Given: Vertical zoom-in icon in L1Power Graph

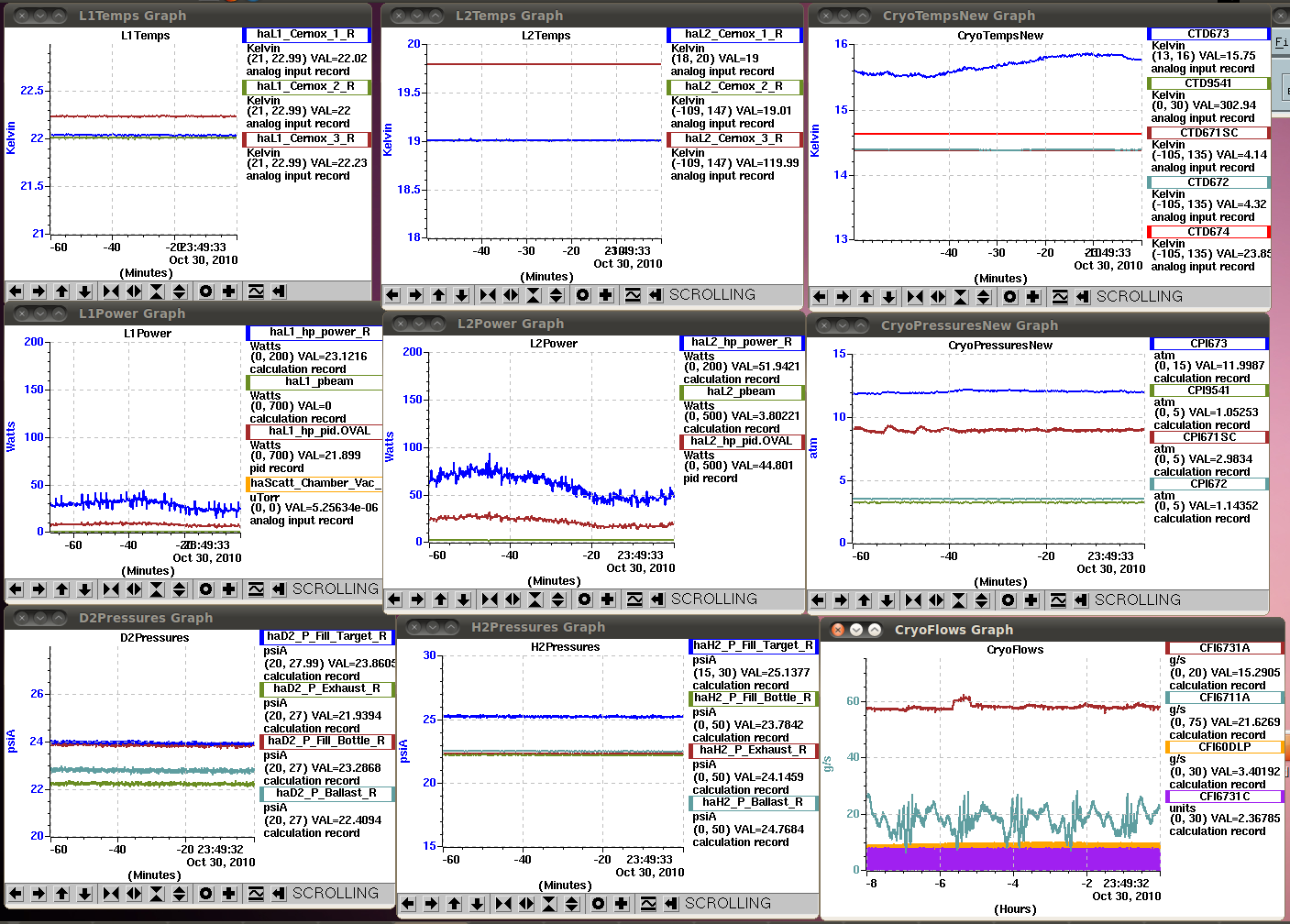Looking at the screenshot, I should pos(157,589).
